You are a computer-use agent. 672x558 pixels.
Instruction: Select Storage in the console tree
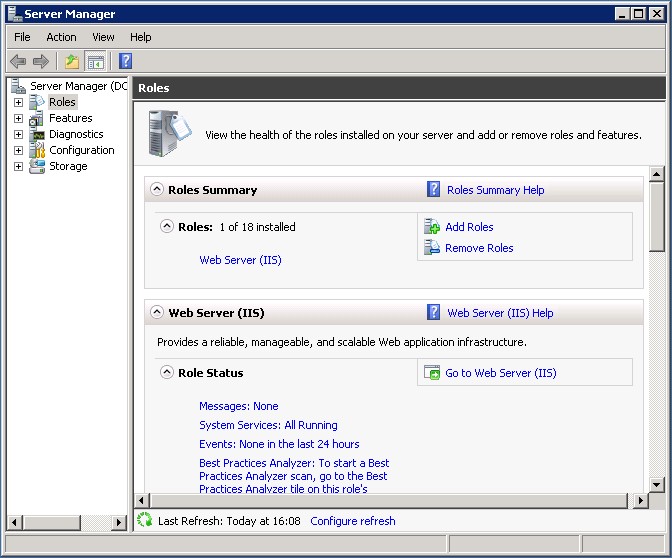[x=68, y=166]
